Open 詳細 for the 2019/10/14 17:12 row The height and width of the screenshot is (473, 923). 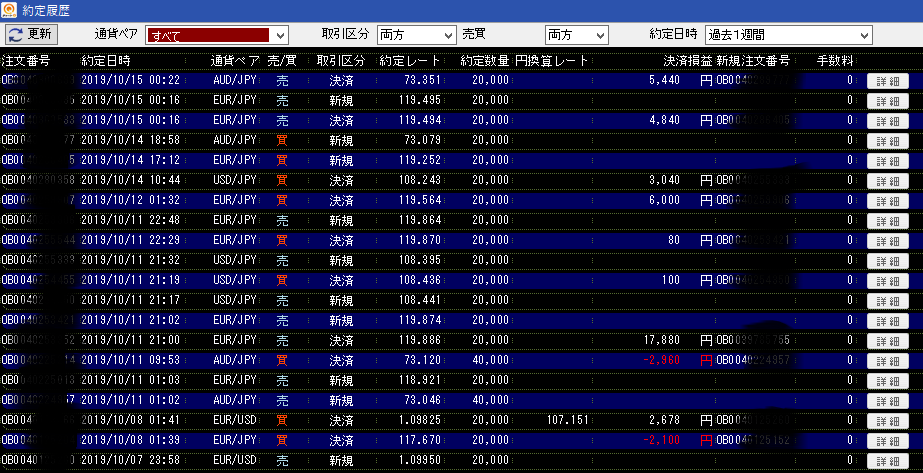click(888, 161)
